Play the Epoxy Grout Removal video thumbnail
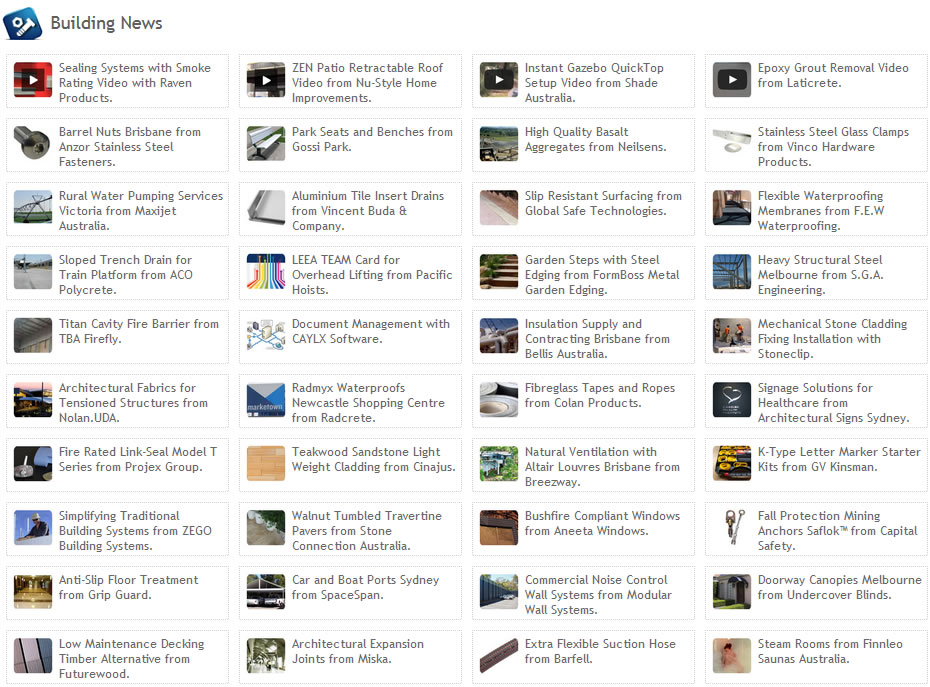 tap(732, 79)
